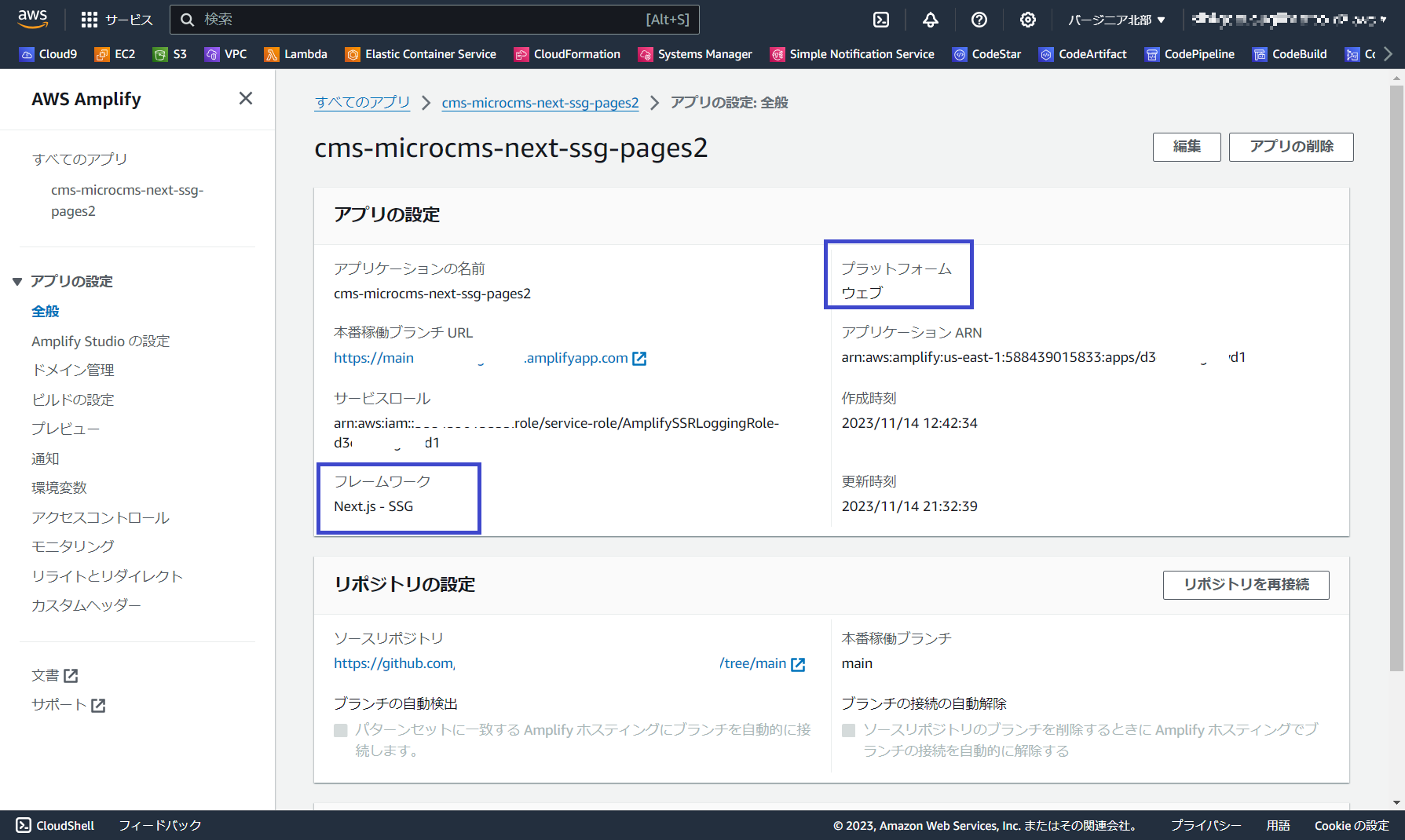The image size is (1405, 840).
Task: Select cms-microcms-next-ssg-pages2 in sidebar
Action: click(127, 200)
